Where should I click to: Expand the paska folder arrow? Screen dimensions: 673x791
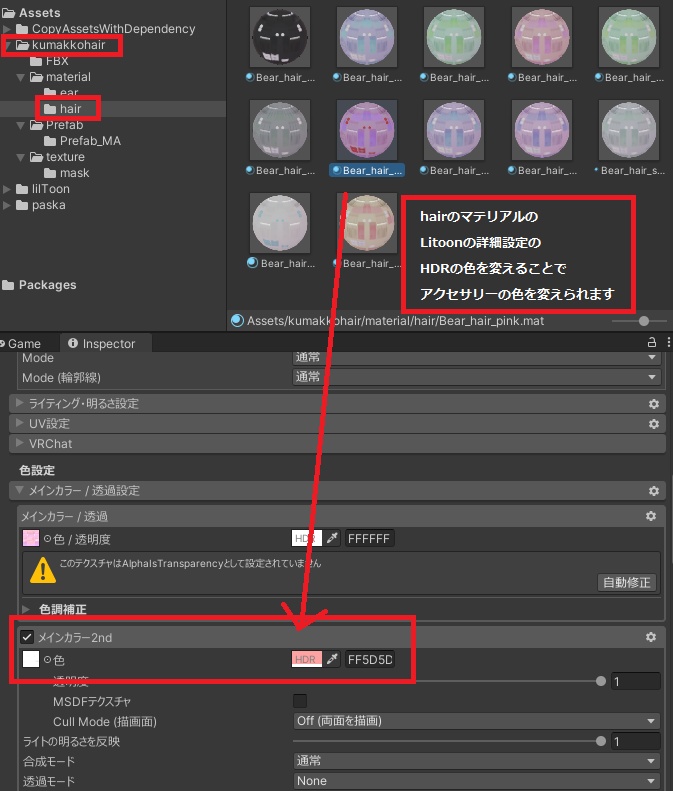coord(7,205)
